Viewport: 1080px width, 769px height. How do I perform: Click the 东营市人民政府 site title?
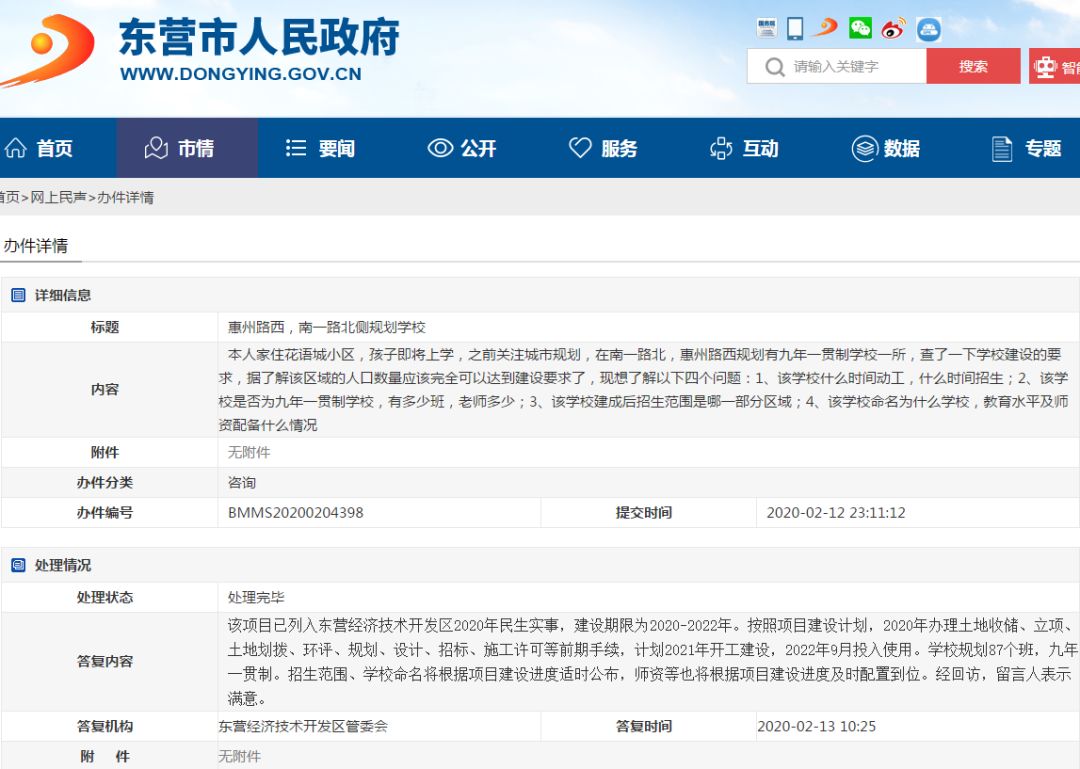(259, 36)
